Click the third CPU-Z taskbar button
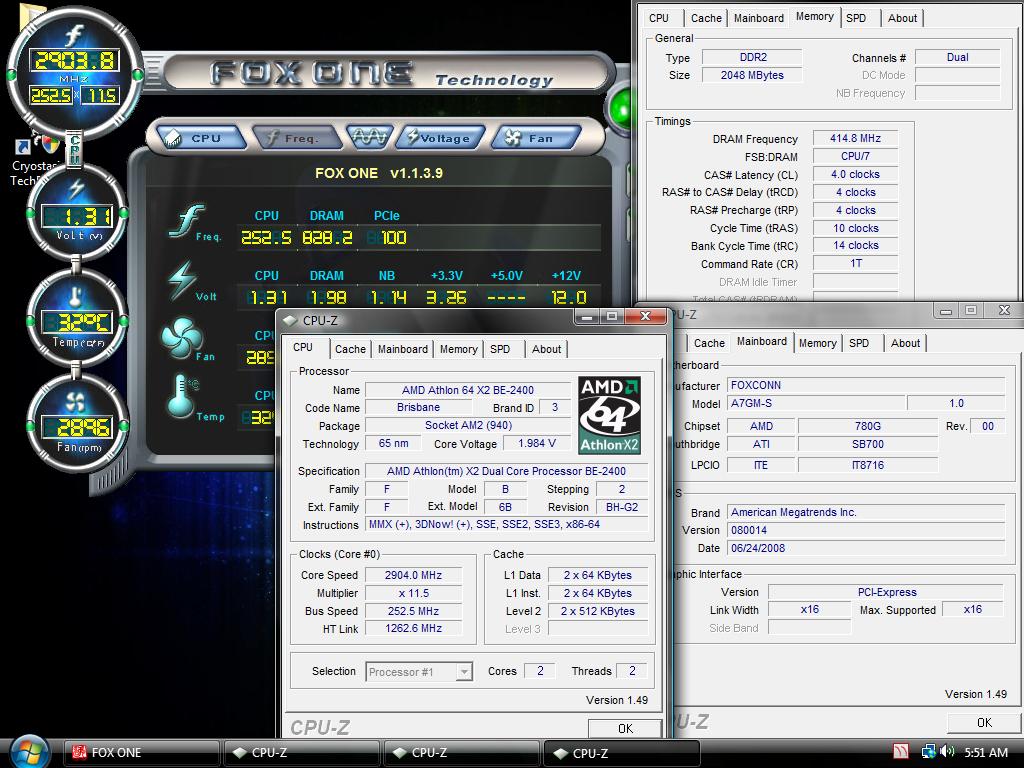1024x768 pixels. pyautogui.click(x=622, y=752)
